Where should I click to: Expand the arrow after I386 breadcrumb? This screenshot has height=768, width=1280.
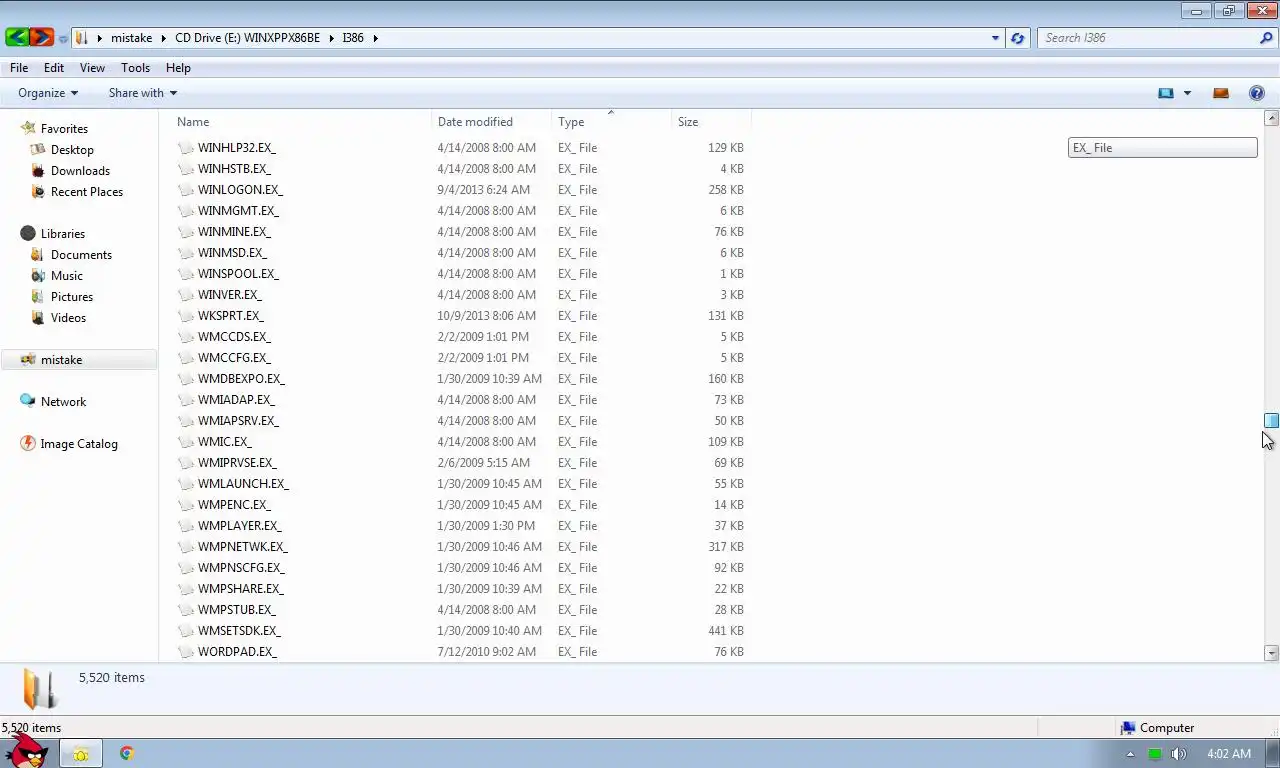(x=376, y=38)
